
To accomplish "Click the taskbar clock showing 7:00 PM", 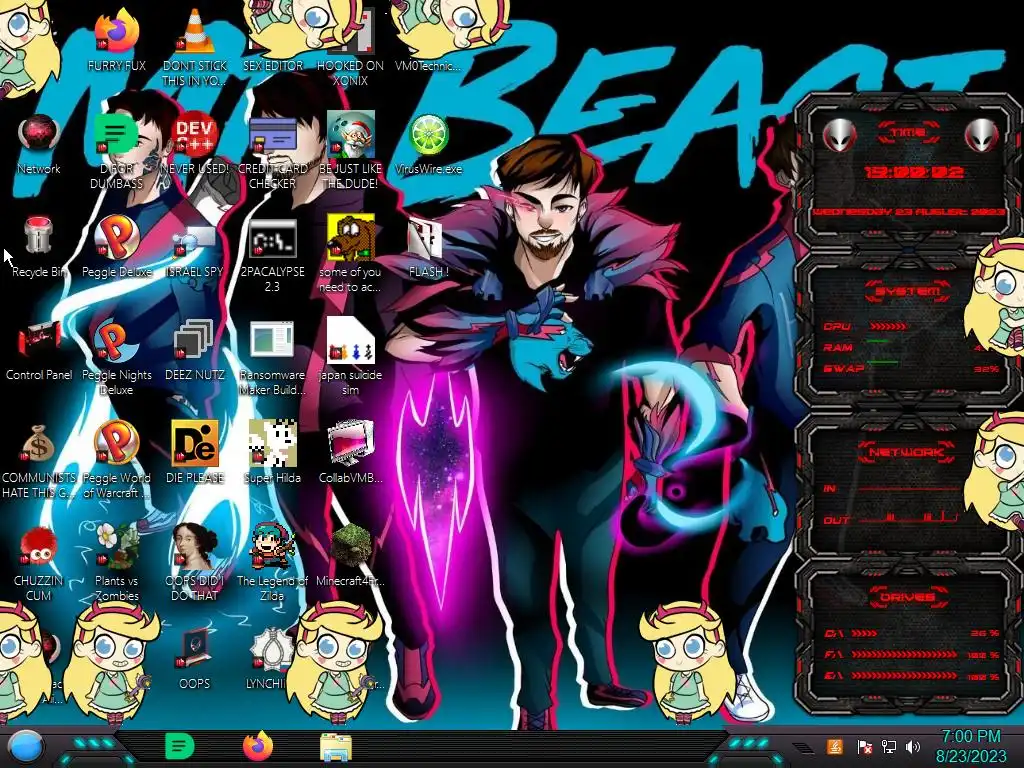I will [971, 746].
